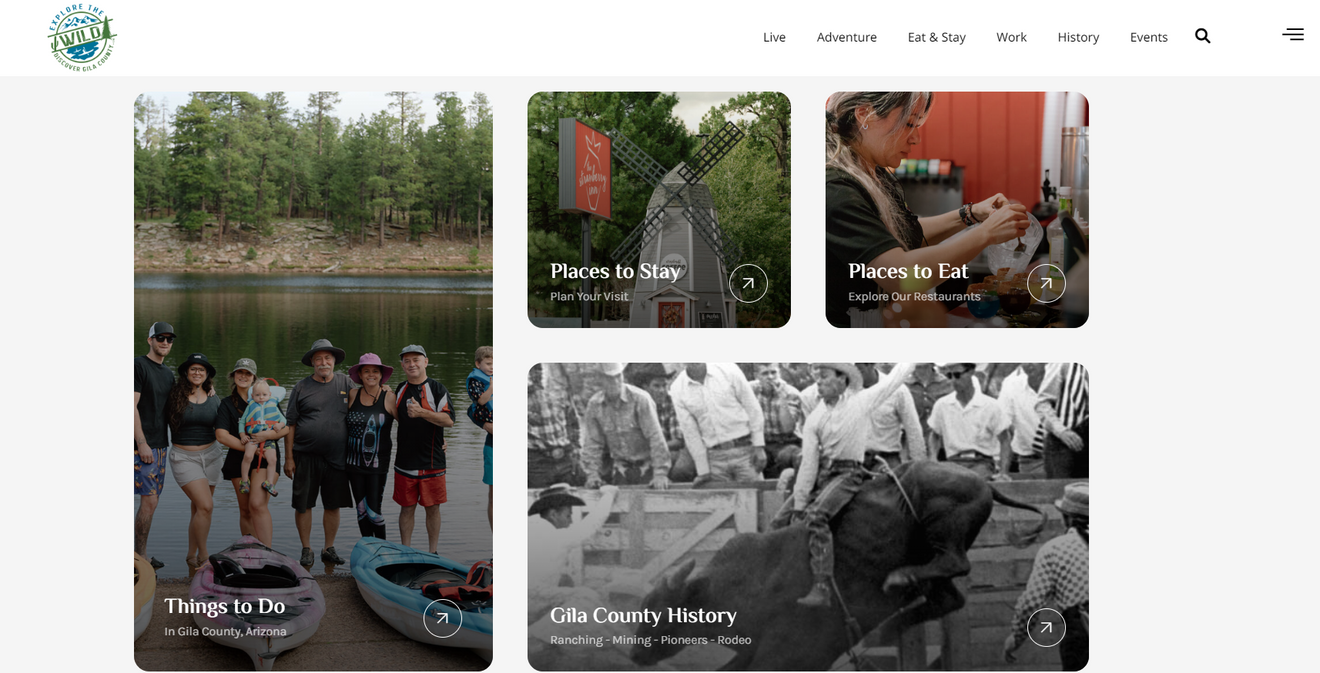The image size is (1320, 673).
Task: Click the windmill inn photo
Action: point(659,210)
